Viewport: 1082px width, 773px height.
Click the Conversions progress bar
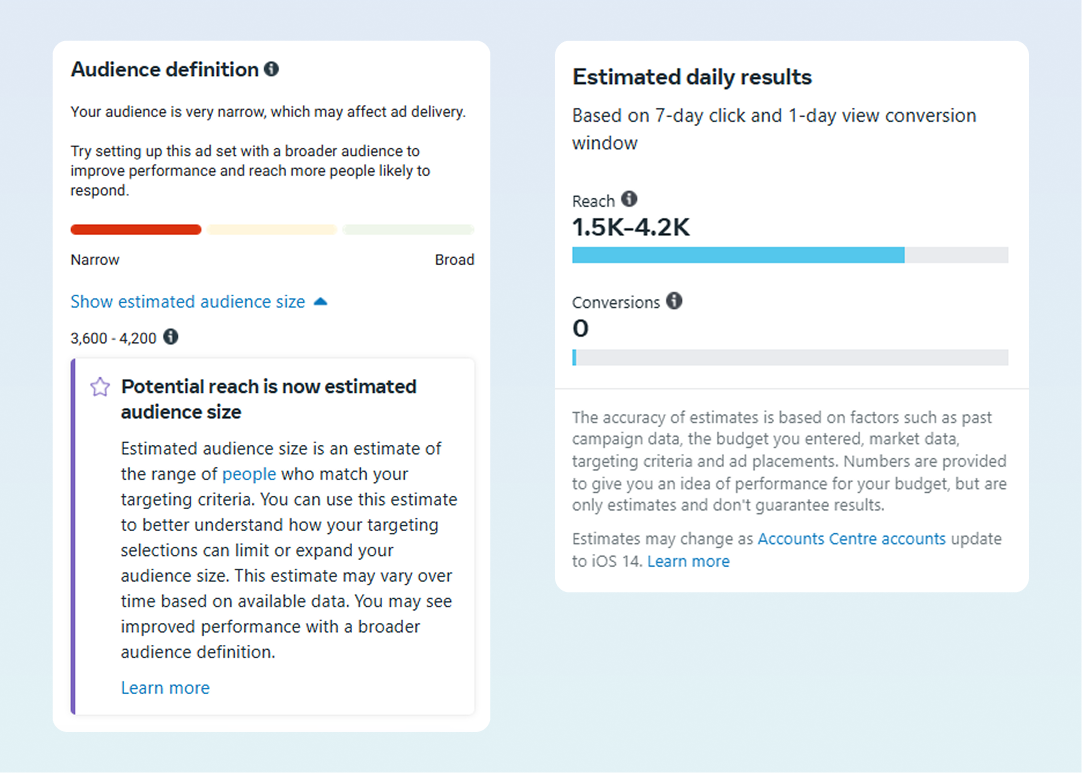tap(790, 357)
